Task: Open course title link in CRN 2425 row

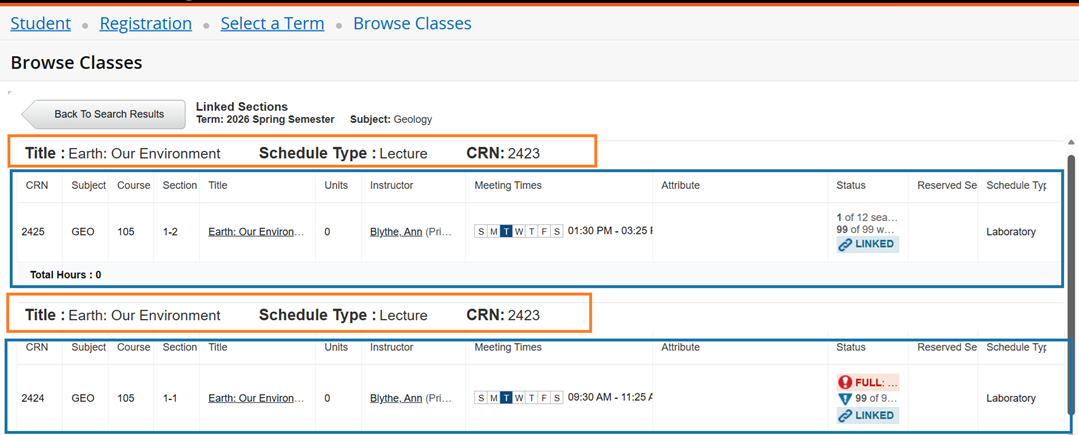Action: tap(256, 232)
